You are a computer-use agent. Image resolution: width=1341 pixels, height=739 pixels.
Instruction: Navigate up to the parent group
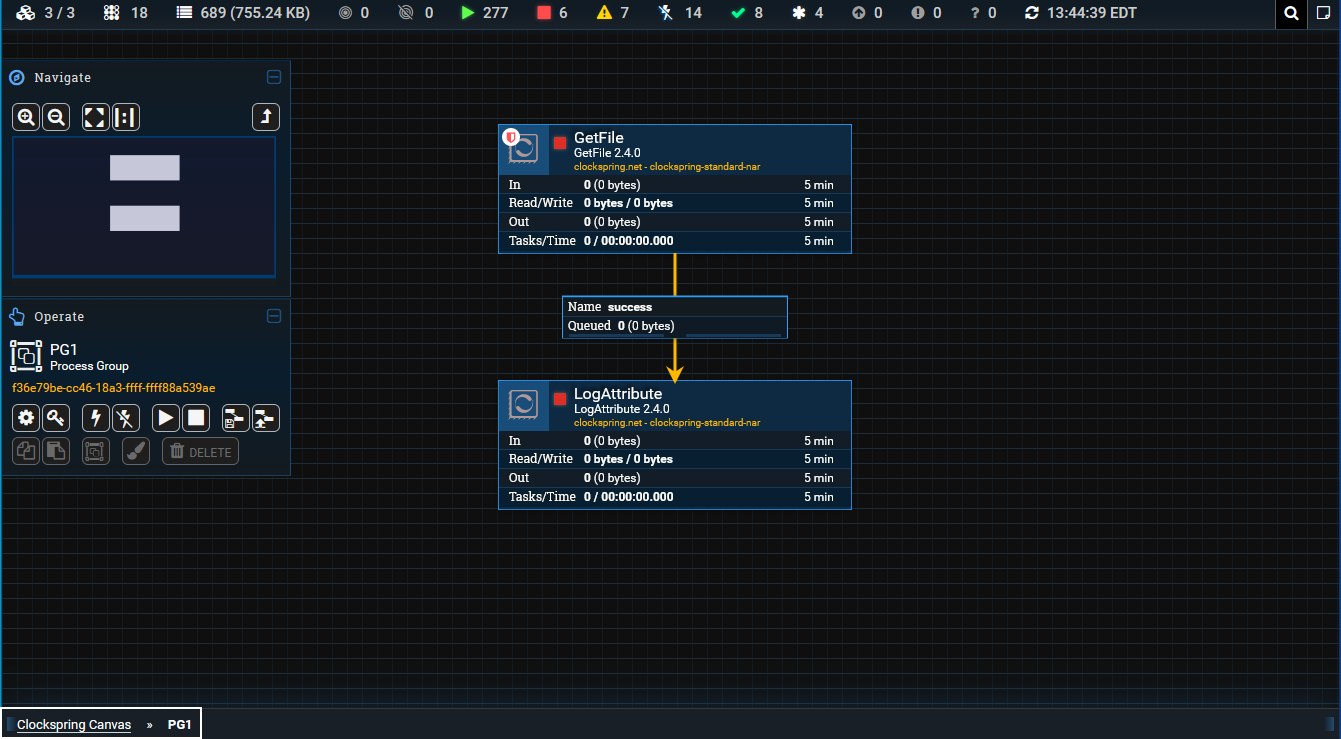tap(266, 117)
